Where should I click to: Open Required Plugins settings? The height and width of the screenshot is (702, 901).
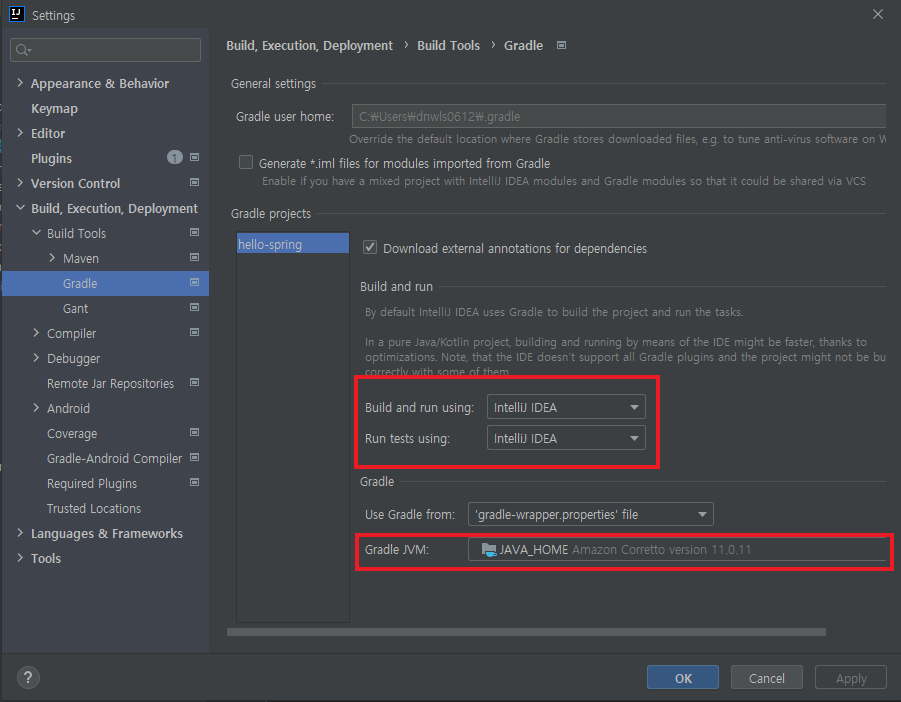coord(92,484)
